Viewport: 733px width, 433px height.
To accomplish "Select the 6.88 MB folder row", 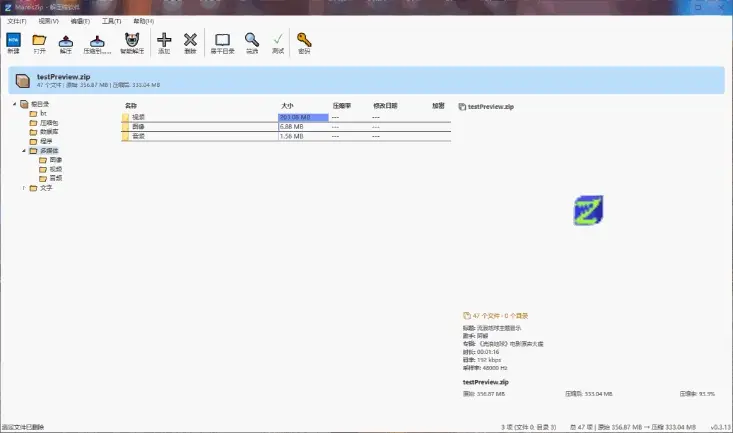I will (x=286, y=127).
